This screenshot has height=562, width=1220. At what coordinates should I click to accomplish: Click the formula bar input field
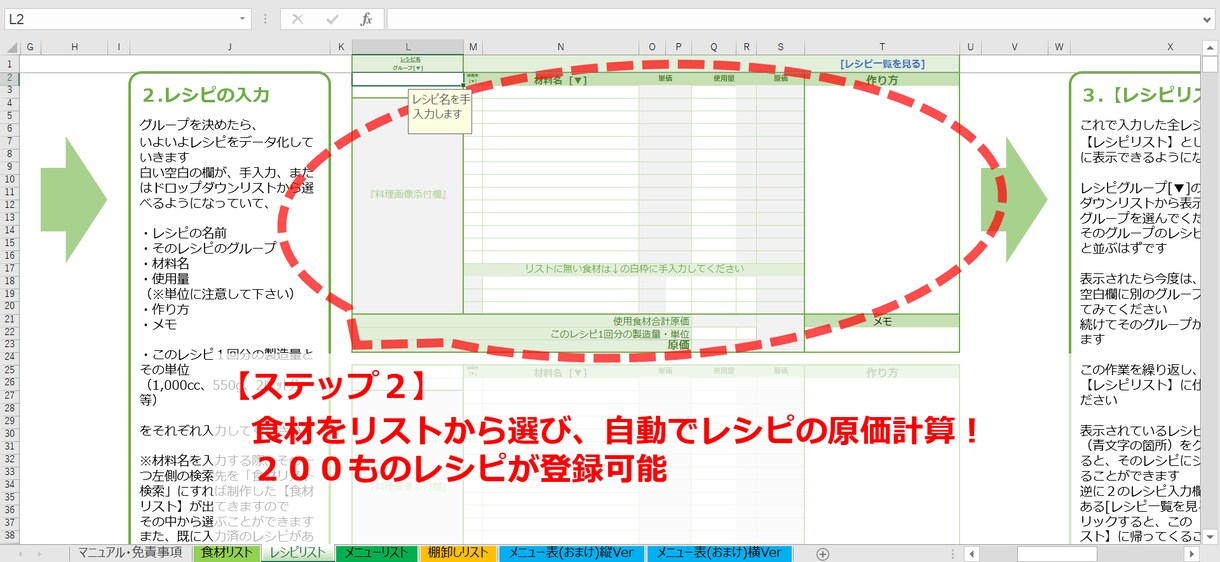793,19
